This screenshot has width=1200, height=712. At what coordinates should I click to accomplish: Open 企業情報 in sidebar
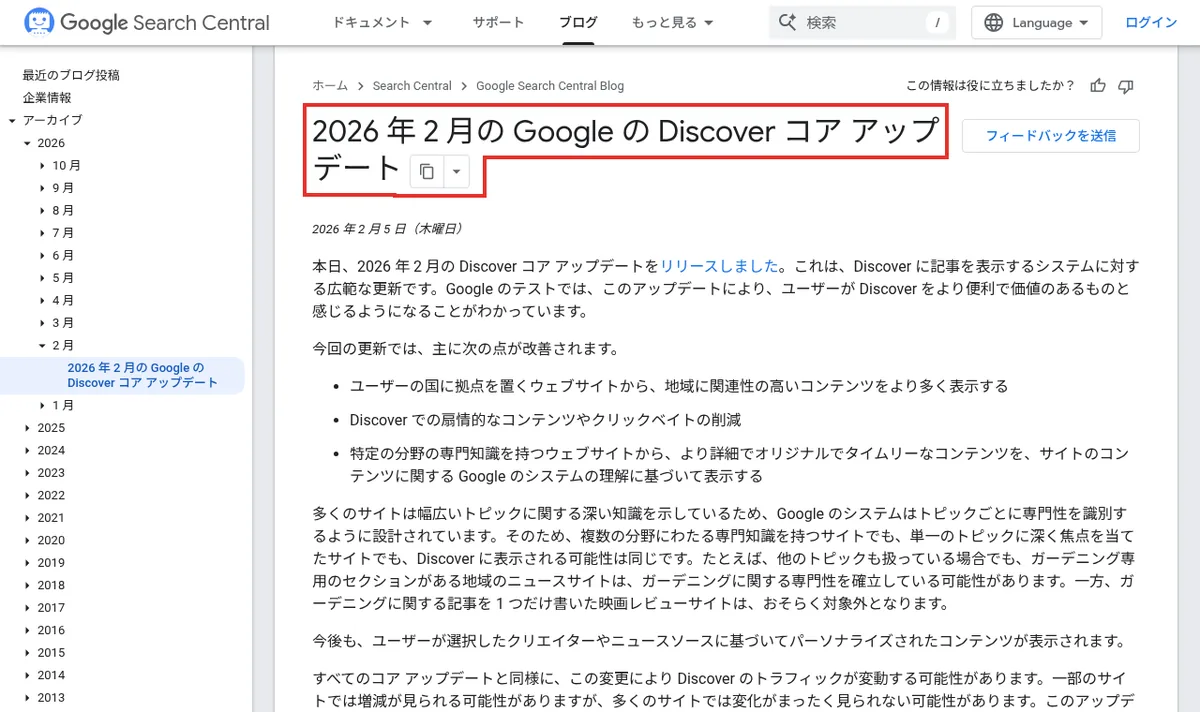[47, 97]
